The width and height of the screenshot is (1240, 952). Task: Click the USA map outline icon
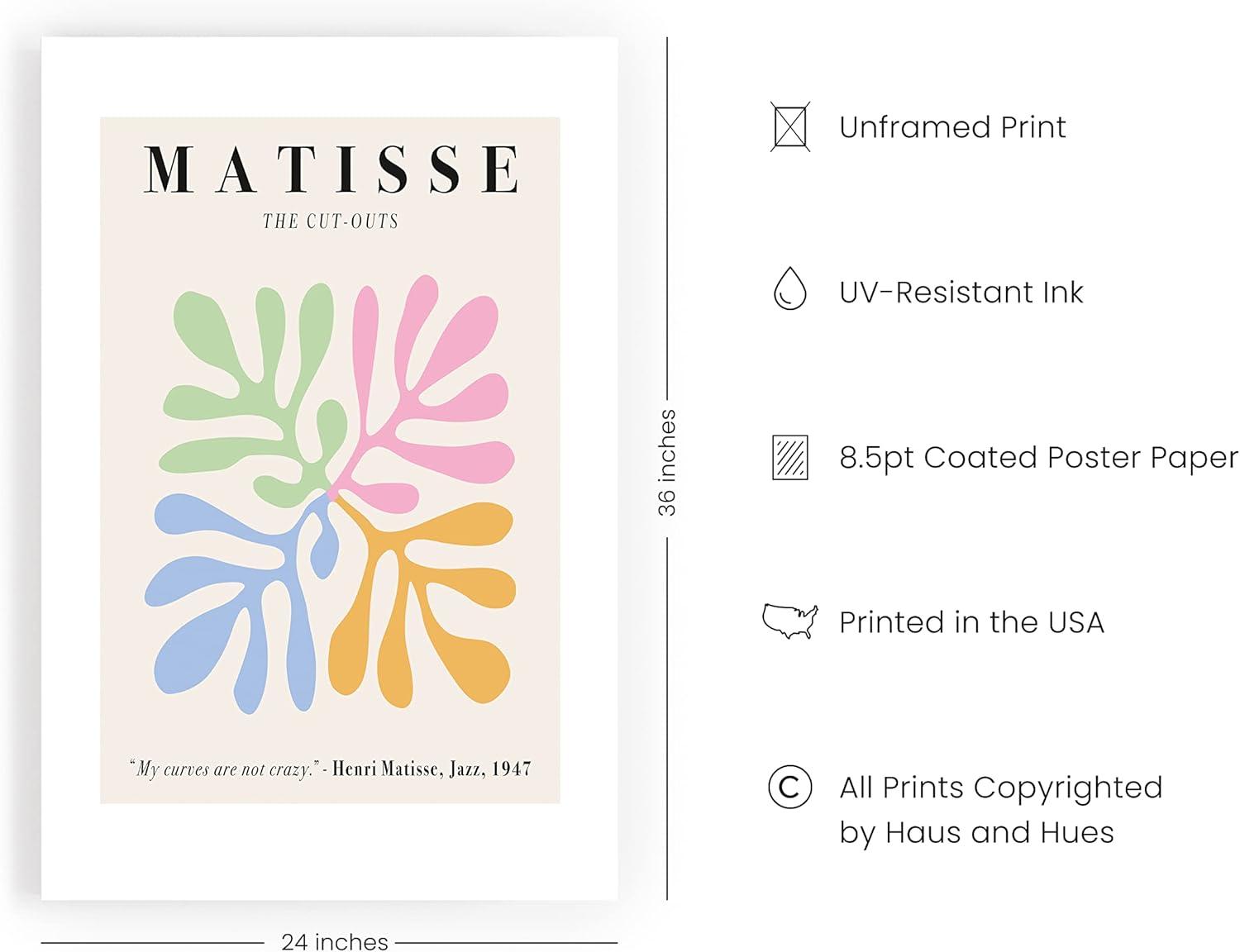click(789, 621)
